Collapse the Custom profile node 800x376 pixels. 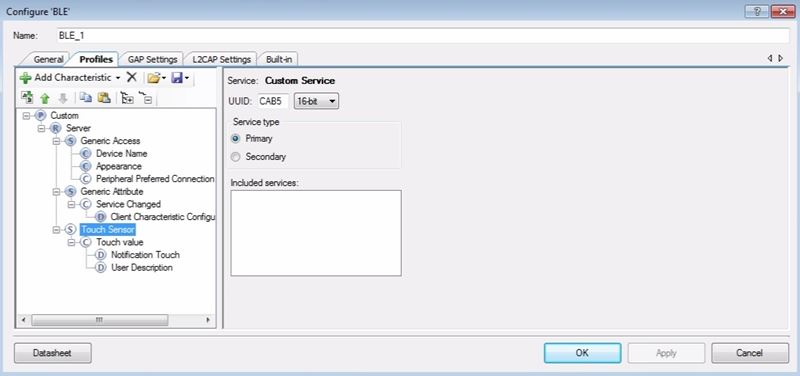point(26,116)
